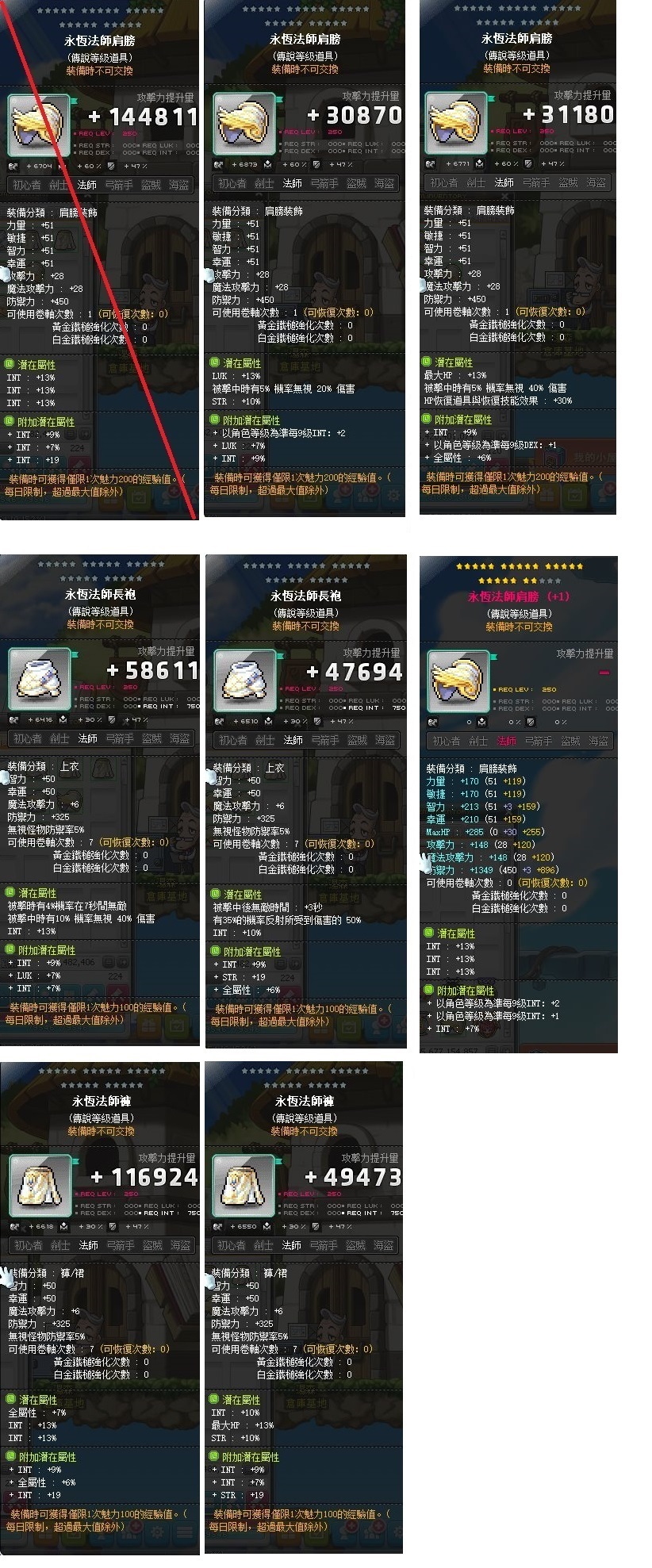
Task: Click shoulder item icon beside +144811
Action: 39,126
